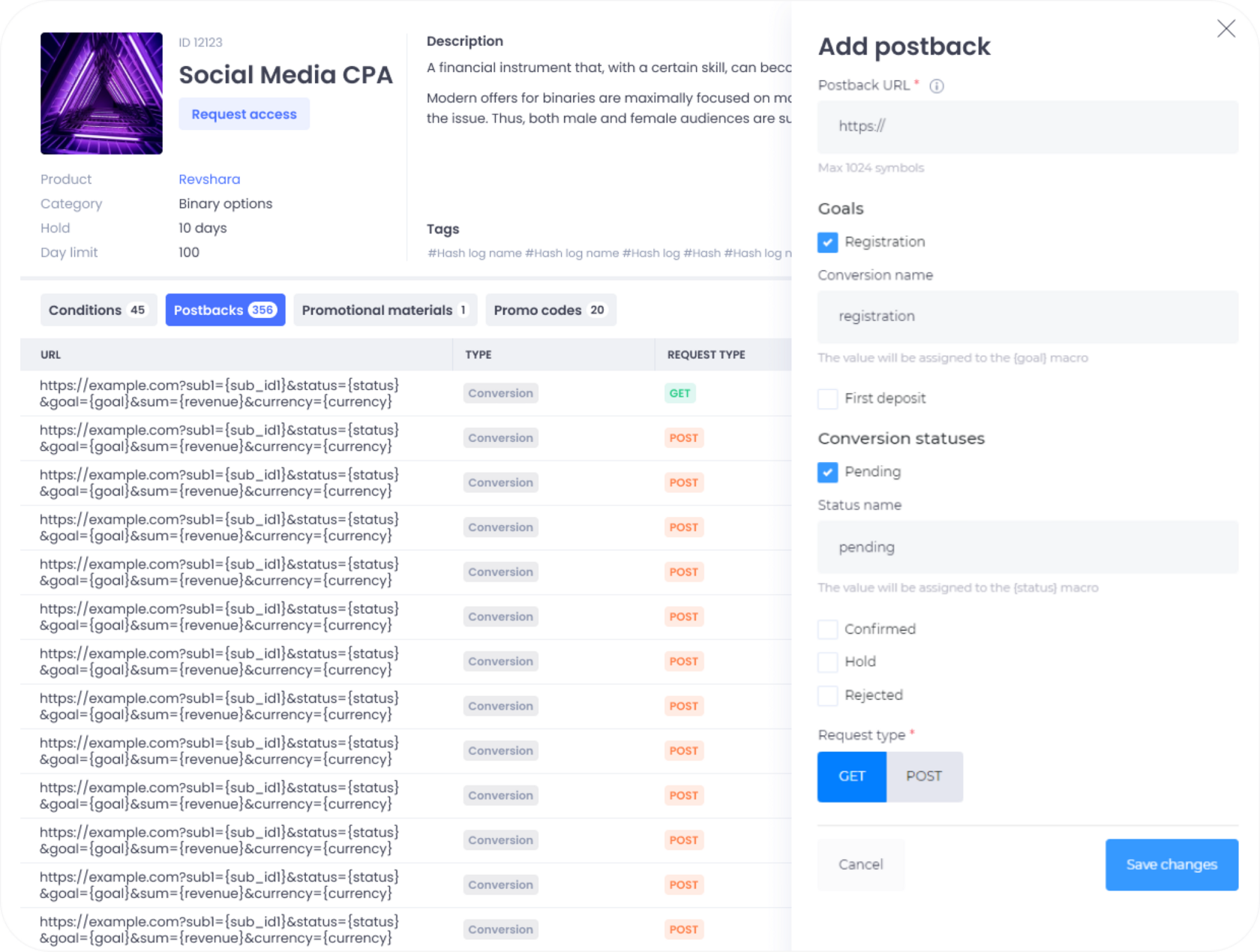This screenshot has width=1260, height=952.
Task: Uncheck the Registration goal
Action: pyautogui.click(x=827, y=242)
